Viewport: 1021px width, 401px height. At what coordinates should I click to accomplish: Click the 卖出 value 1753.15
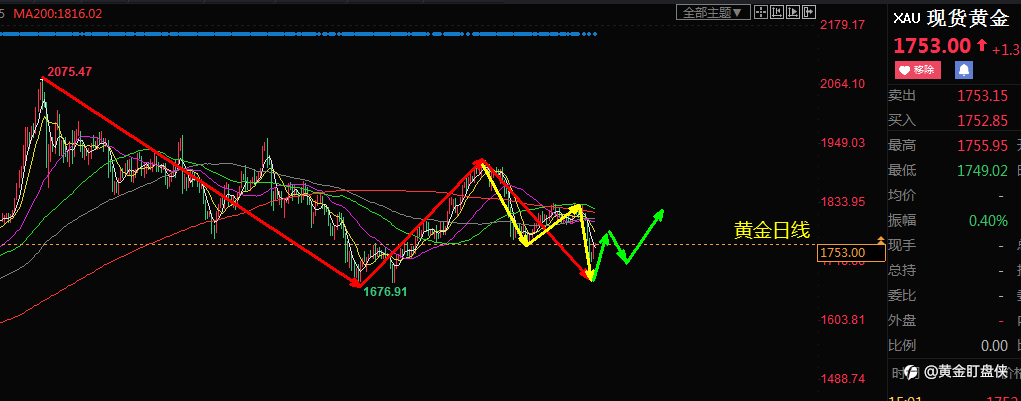tap(983, 96)
